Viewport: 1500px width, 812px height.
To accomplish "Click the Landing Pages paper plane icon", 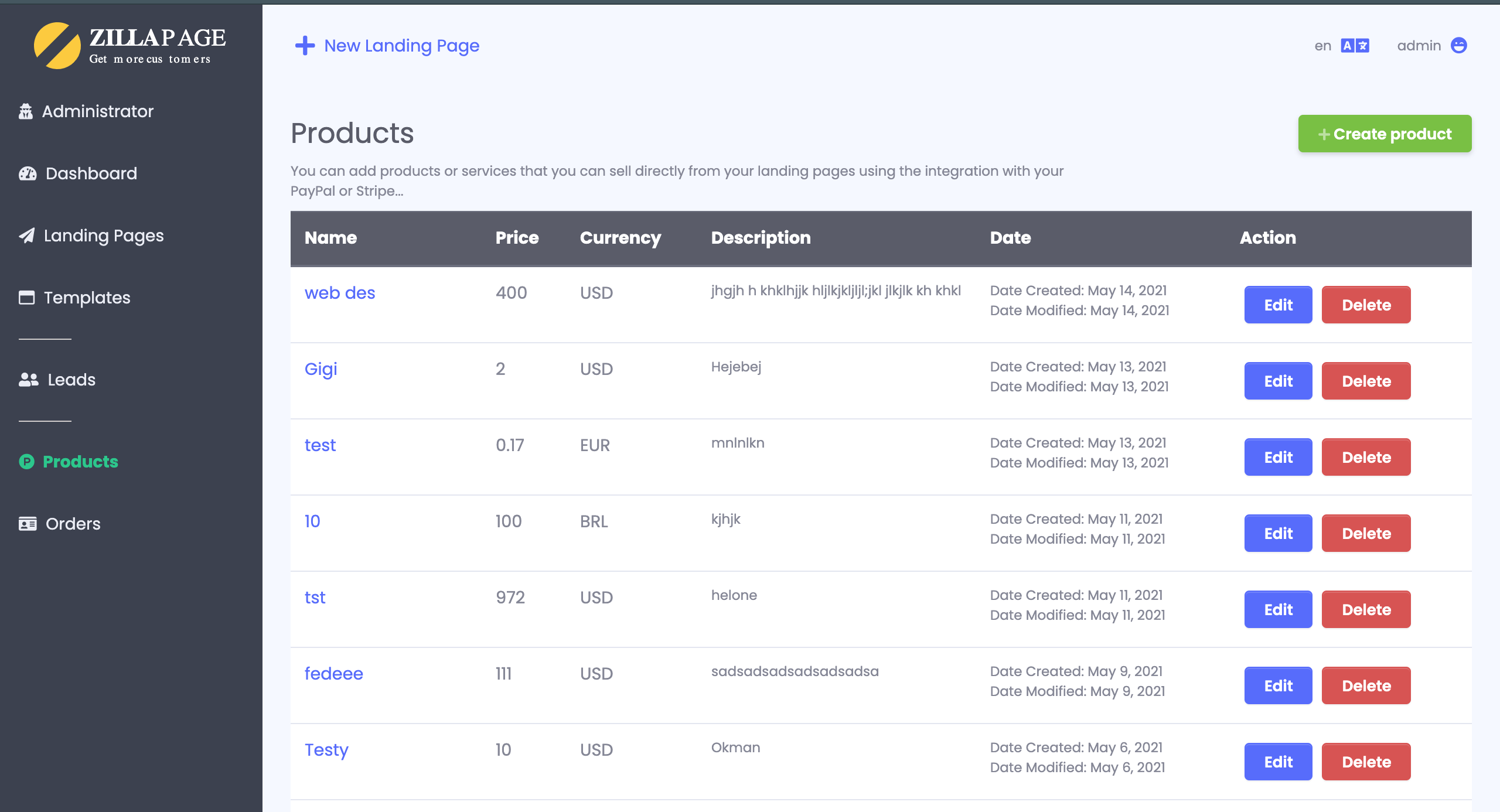I will (x=27, y=236).
